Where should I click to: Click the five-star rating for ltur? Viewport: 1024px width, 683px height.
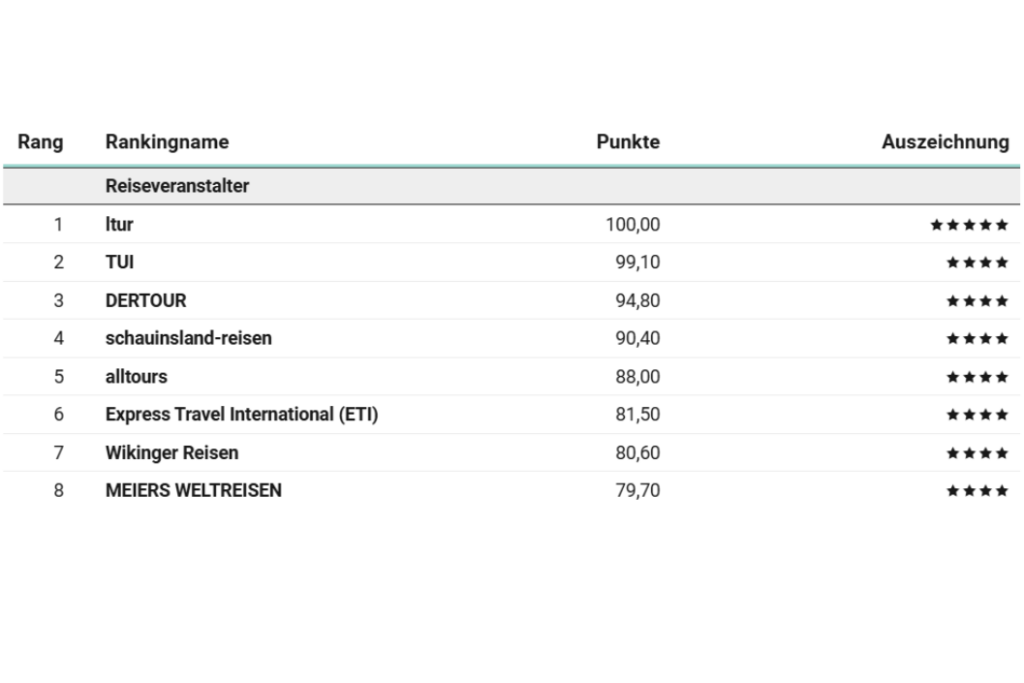point(969,225)
